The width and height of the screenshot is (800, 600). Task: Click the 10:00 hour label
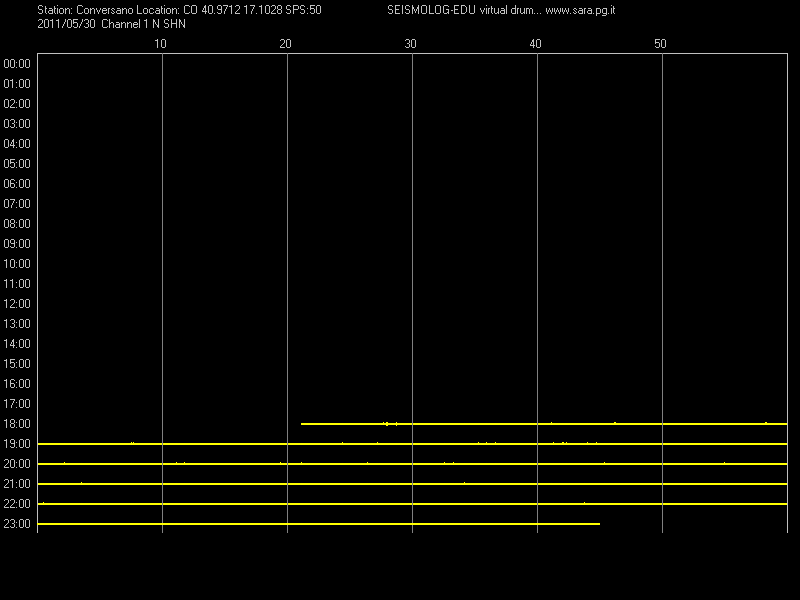(x=17, y=264)
